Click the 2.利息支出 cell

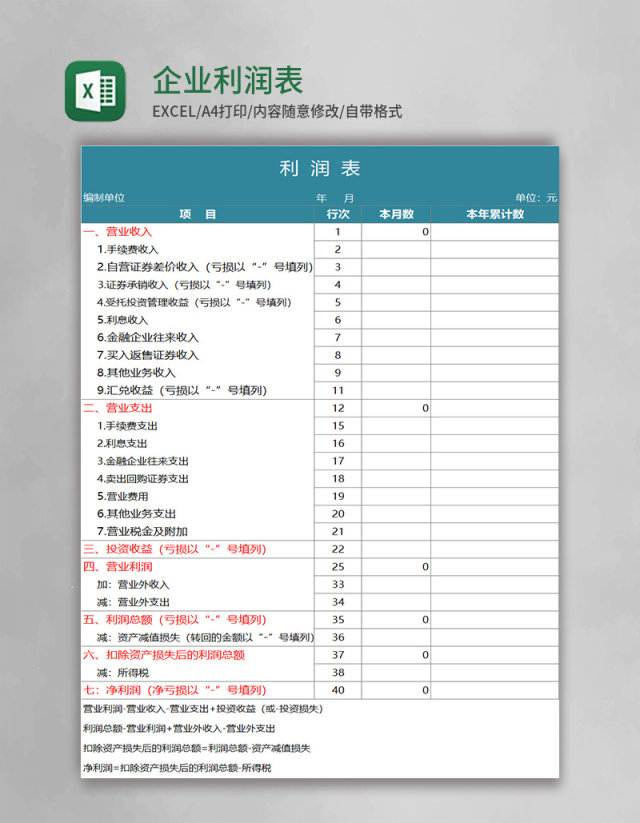(x=198, y=444)
